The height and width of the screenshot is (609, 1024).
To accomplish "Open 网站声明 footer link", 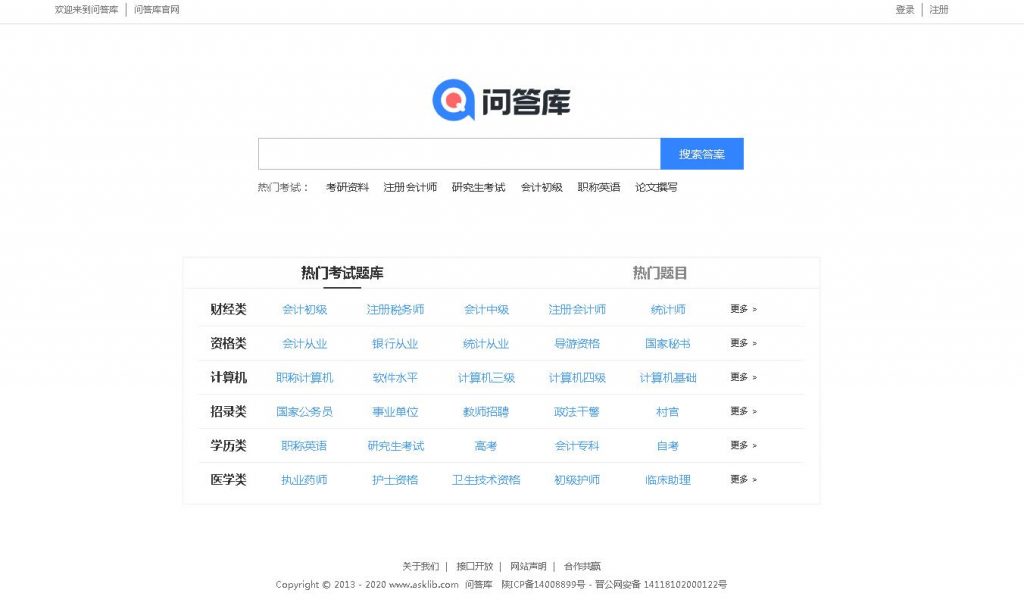I will coord(528,566).
